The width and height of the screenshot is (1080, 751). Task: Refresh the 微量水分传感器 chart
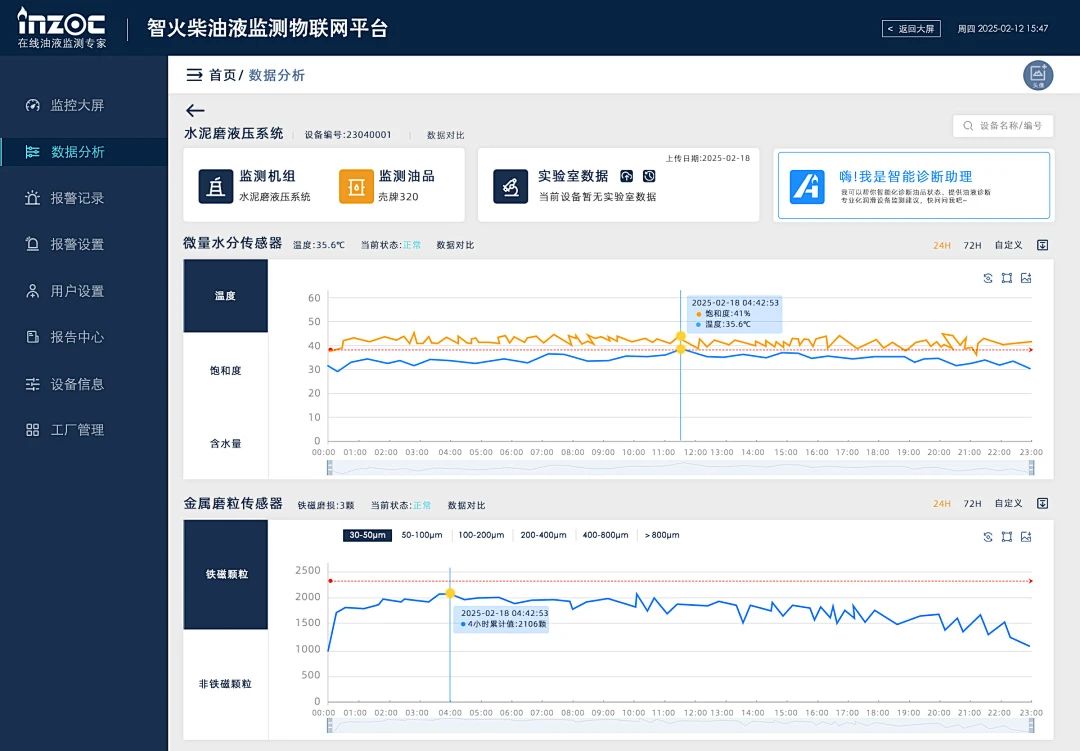(x=988, y=278)
